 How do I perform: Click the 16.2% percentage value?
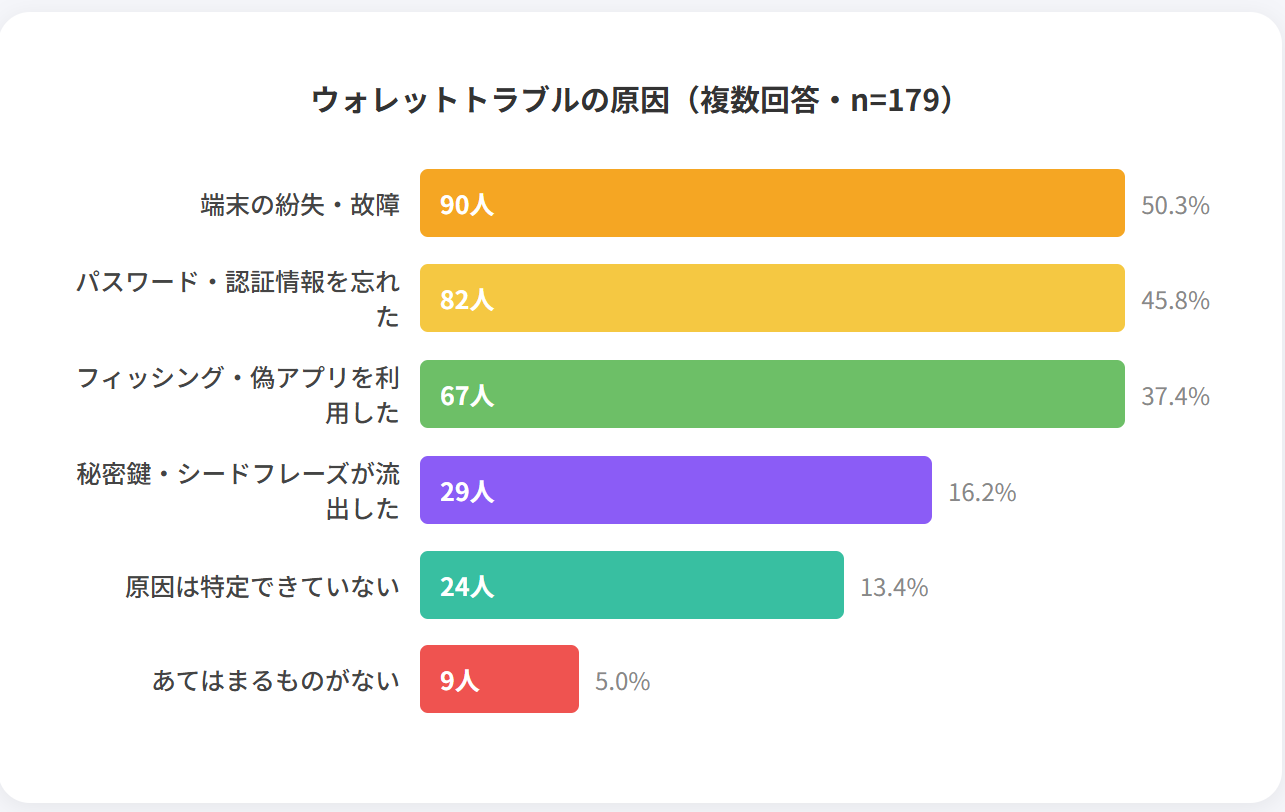[x=982, y=492]
